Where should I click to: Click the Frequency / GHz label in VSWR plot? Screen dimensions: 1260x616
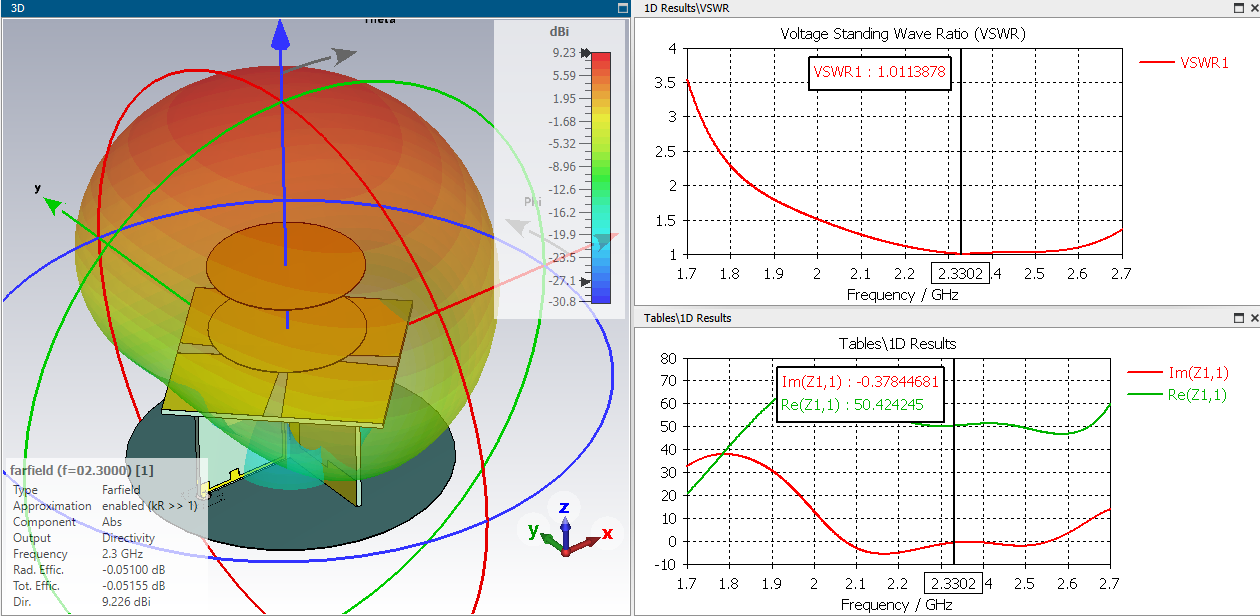point(904,295)
